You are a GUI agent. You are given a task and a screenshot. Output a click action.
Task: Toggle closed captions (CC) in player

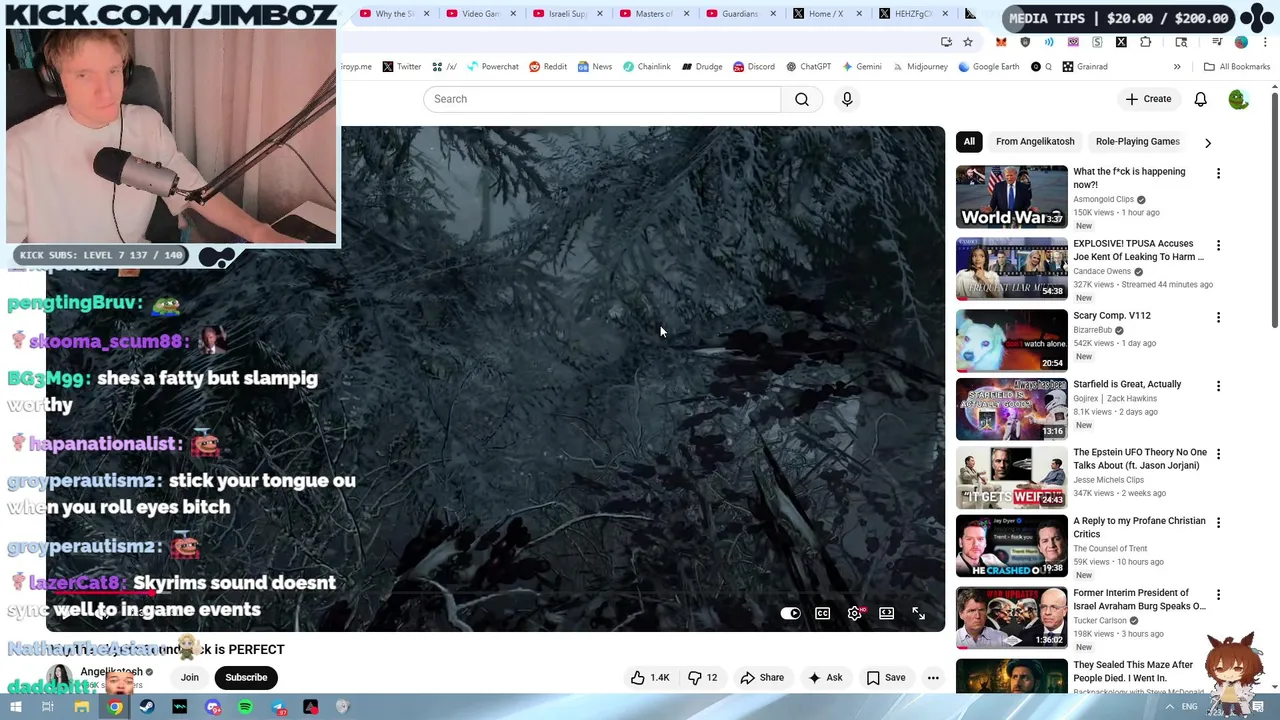pos(822,613)
